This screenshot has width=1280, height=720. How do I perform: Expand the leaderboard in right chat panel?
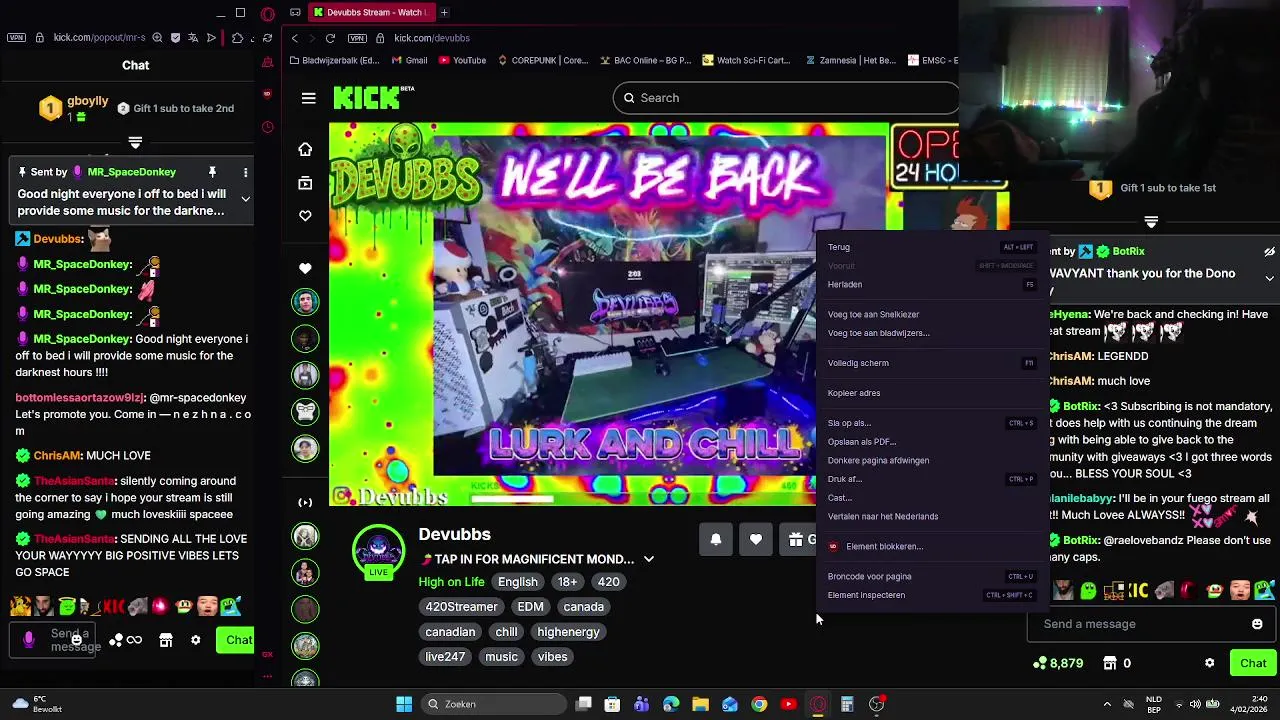[1151, 222]
